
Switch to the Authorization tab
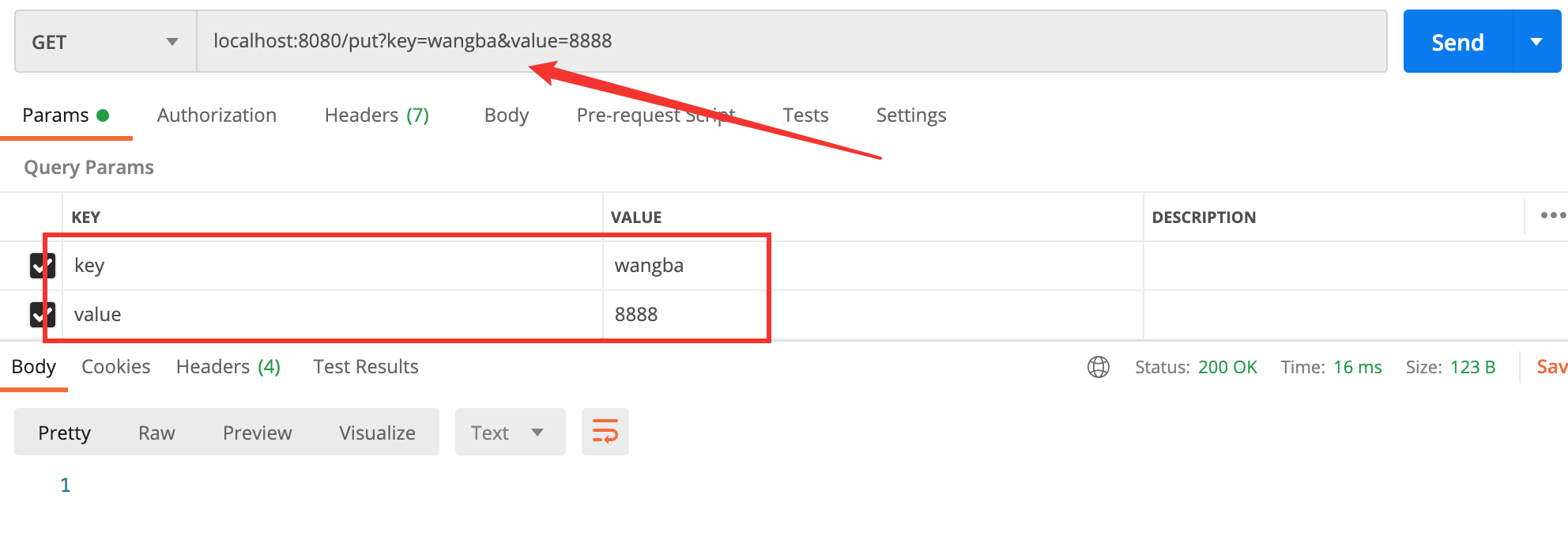(x=217, y=115)
